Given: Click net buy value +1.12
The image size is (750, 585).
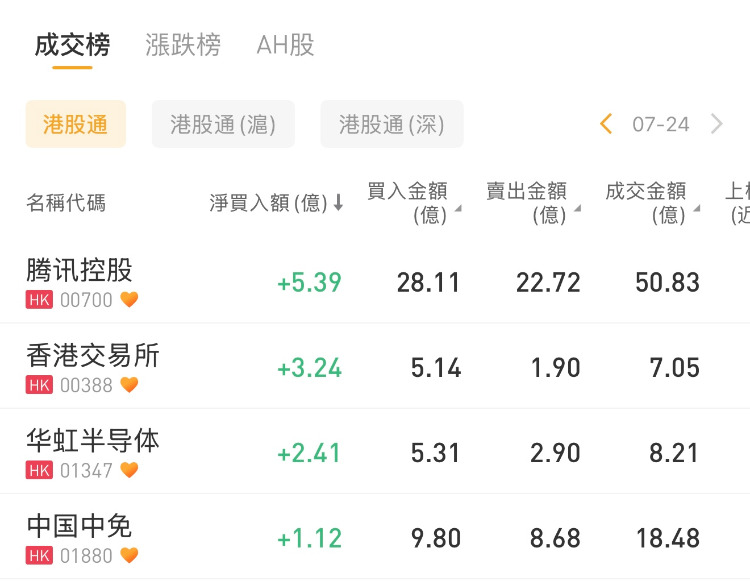Looking at the screenshot, I should (x=309, y=538).
